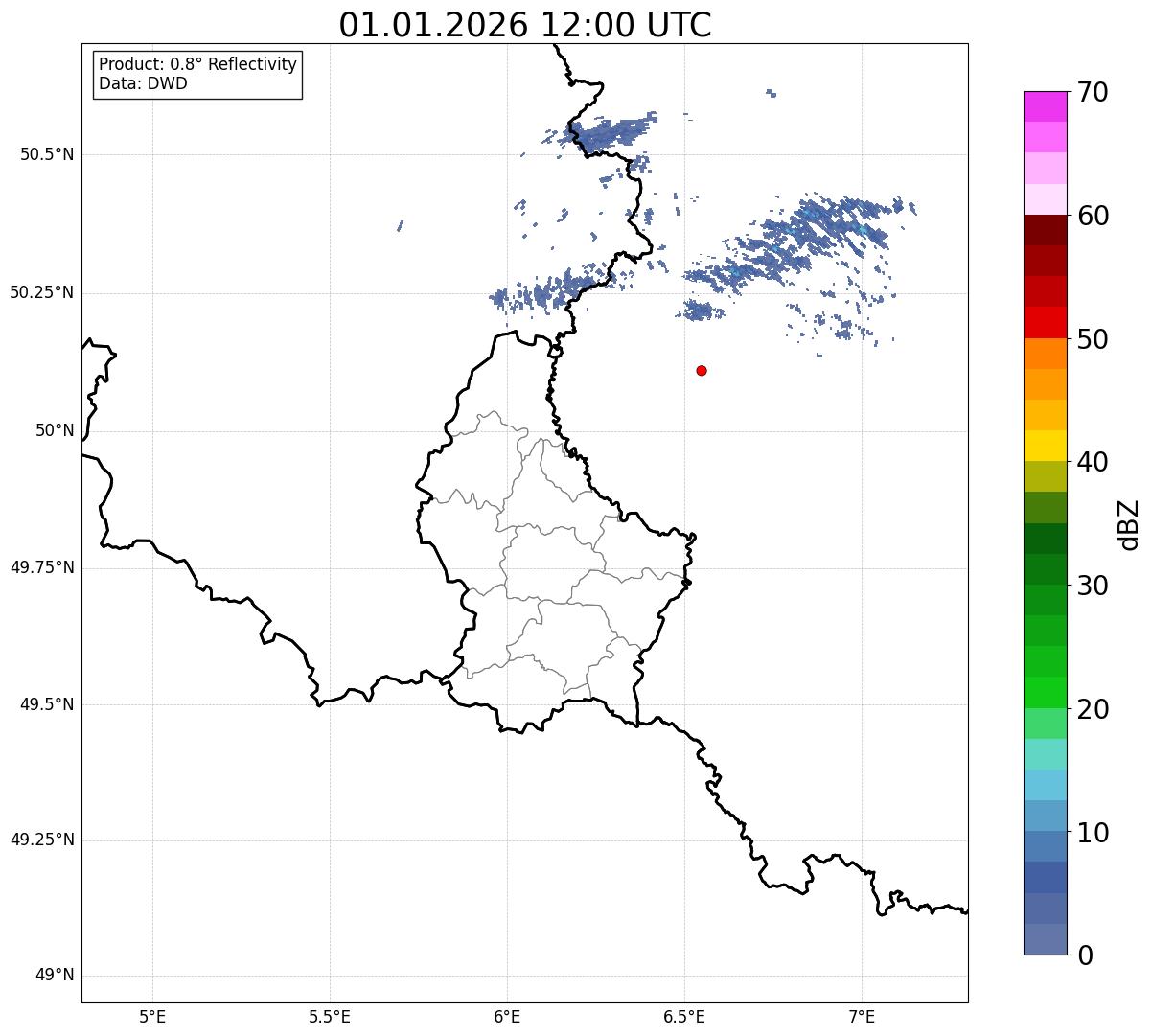The width and height of the screenshot is (1152, 1036).
Task: Click the red location marker dot
Action: pos(702,370)
